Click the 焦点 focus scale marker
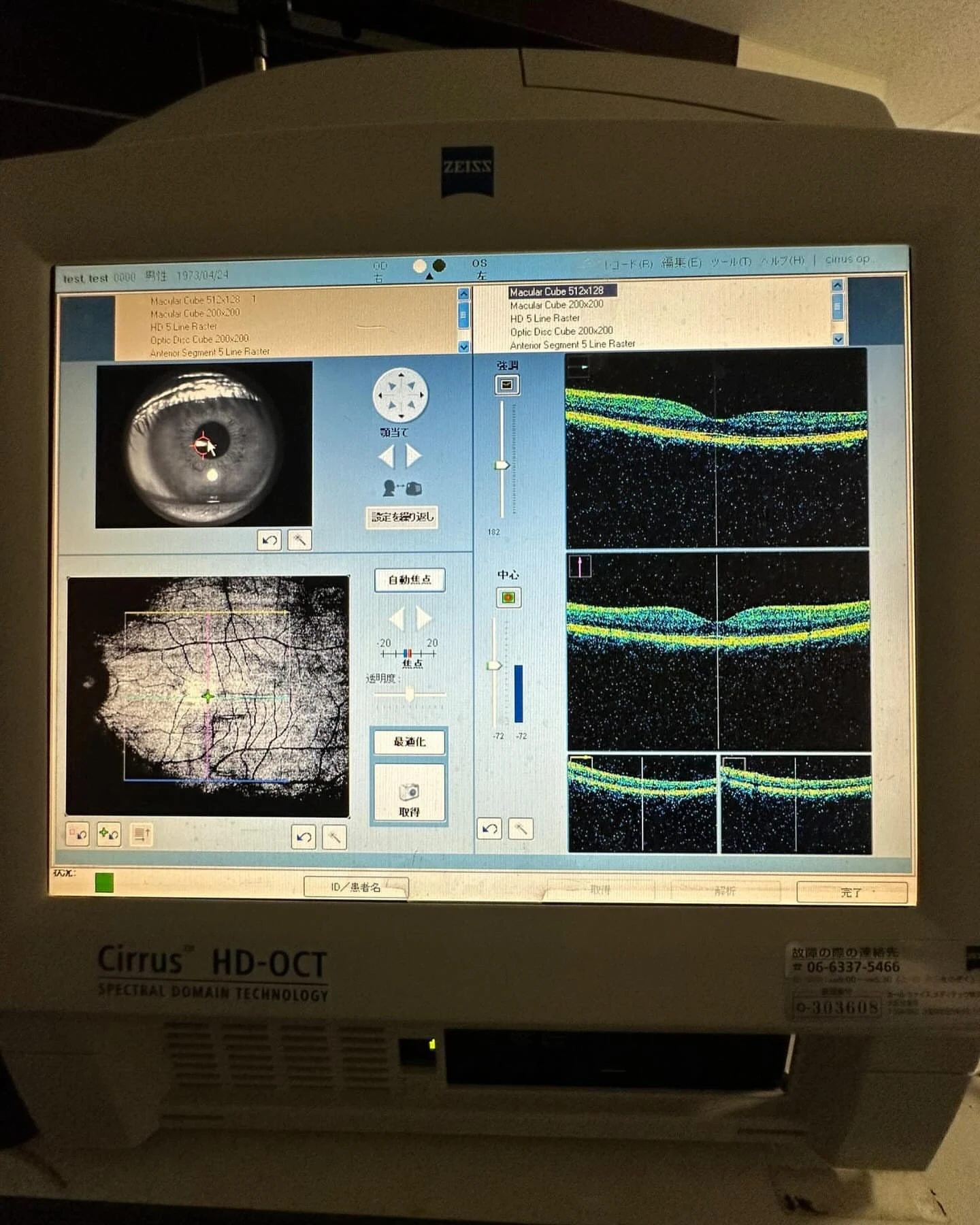The width and height of the screenshot is (980, 1225). 408,654
